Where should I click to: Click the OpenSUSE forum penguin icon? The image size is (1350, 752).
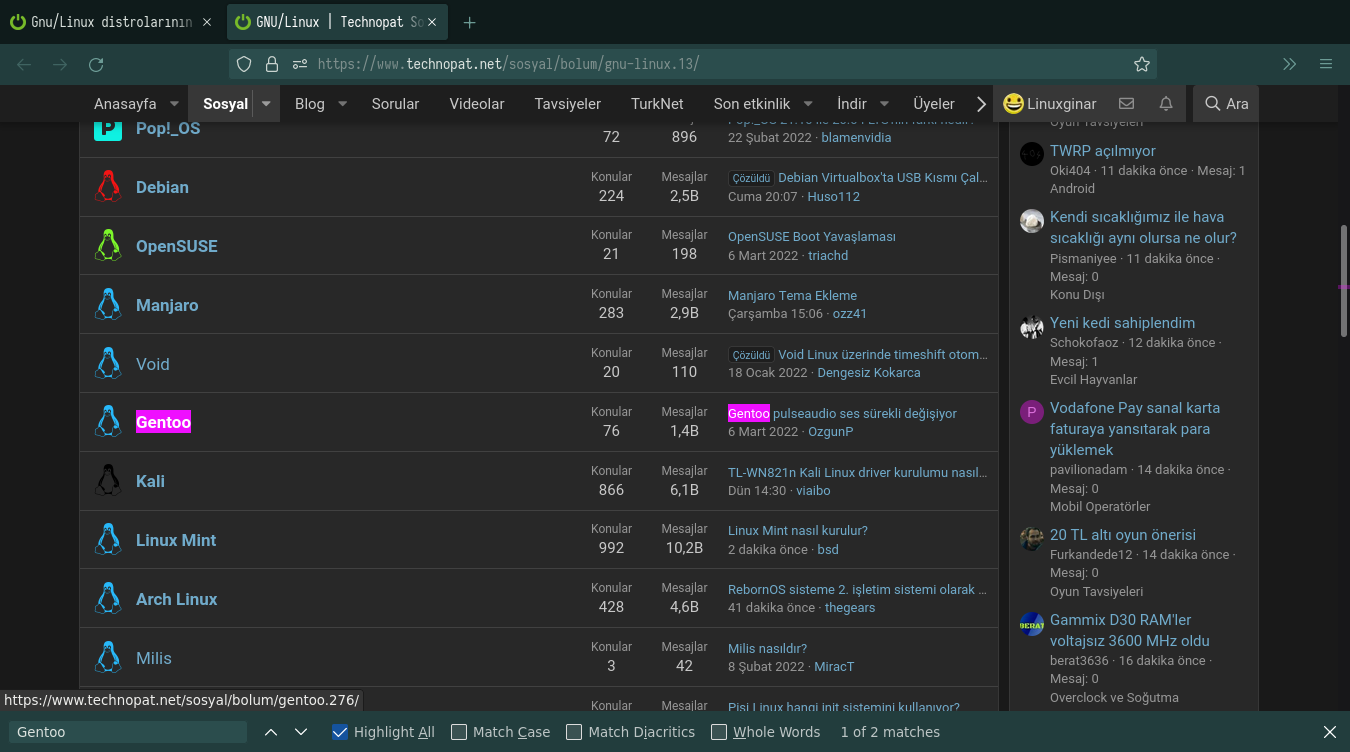(x=108, y=246)
